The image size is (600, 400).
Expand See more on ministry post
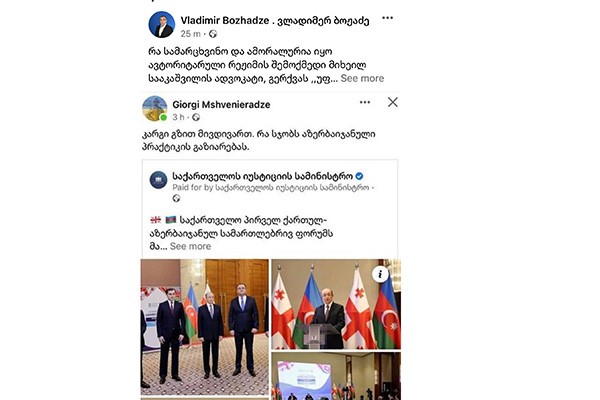190,246
